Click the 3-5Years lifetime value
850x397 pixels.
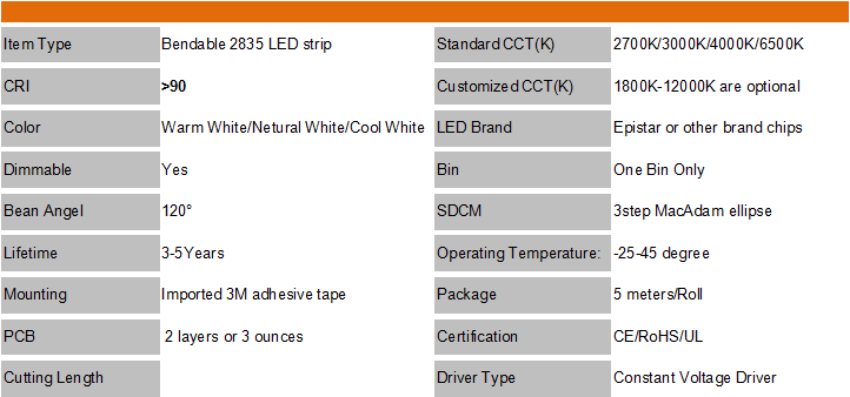tap(192, 253)
